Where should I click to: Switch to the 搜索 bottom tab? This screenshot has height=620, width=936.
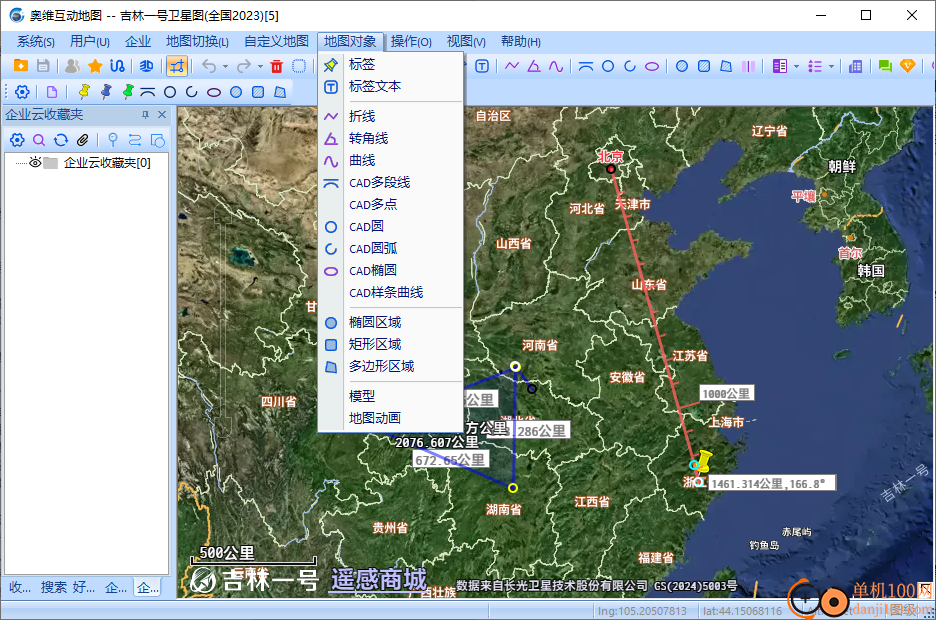54,587
